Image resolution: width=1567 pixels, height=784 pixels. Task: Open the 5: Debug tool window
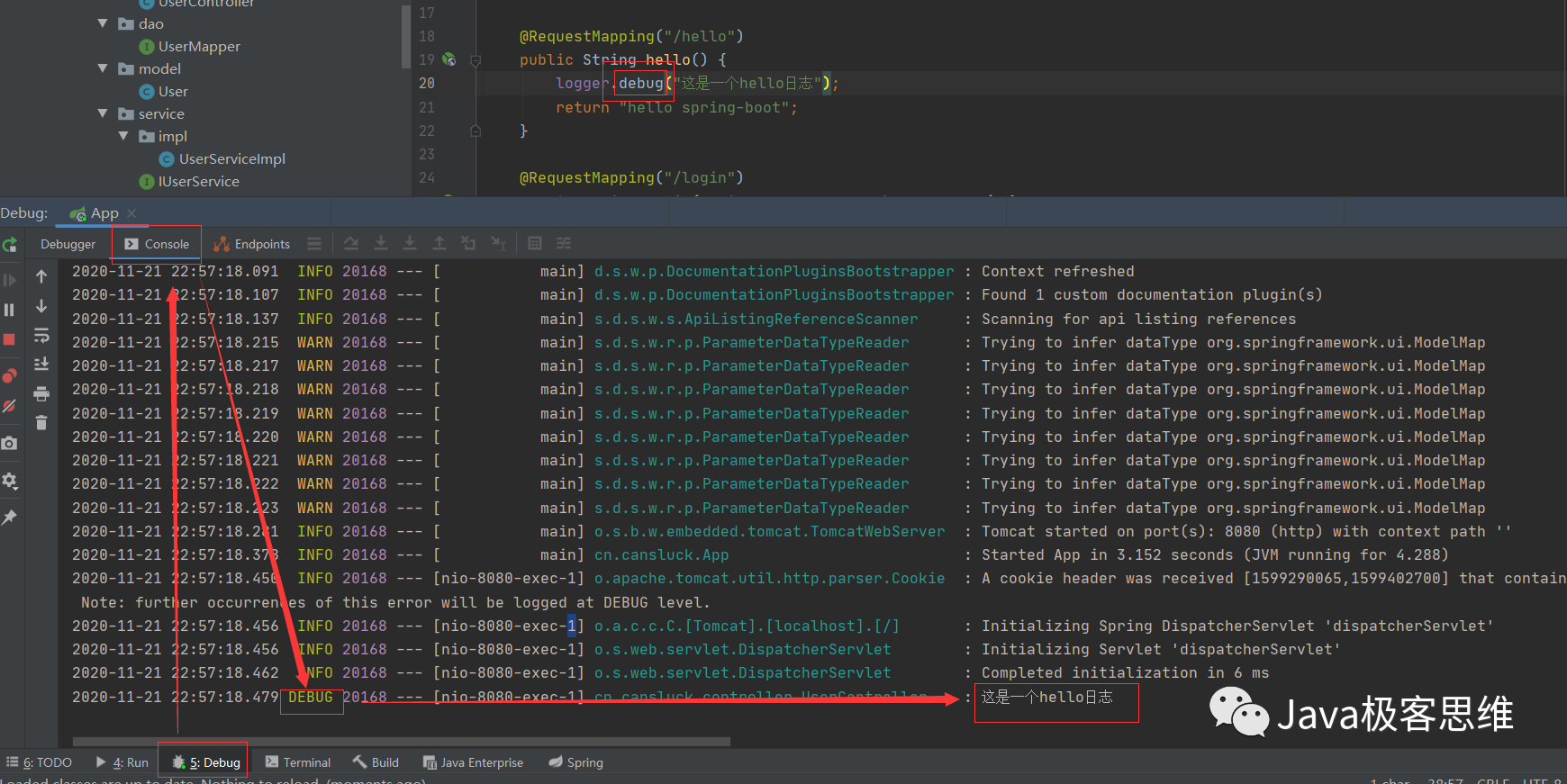click(206, 762)
